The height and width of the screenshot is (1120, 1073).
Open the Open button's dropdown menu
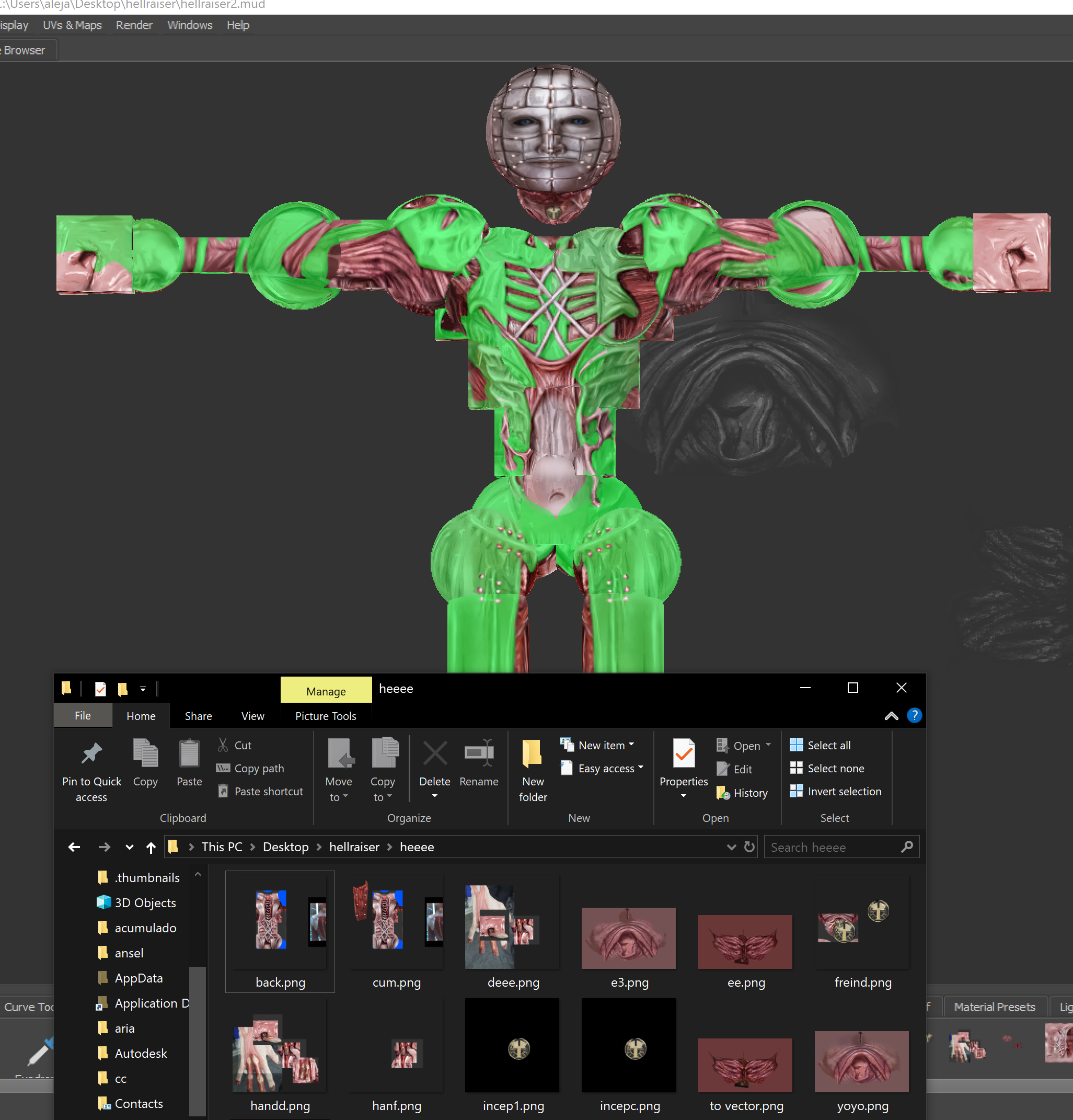point(768,745)
